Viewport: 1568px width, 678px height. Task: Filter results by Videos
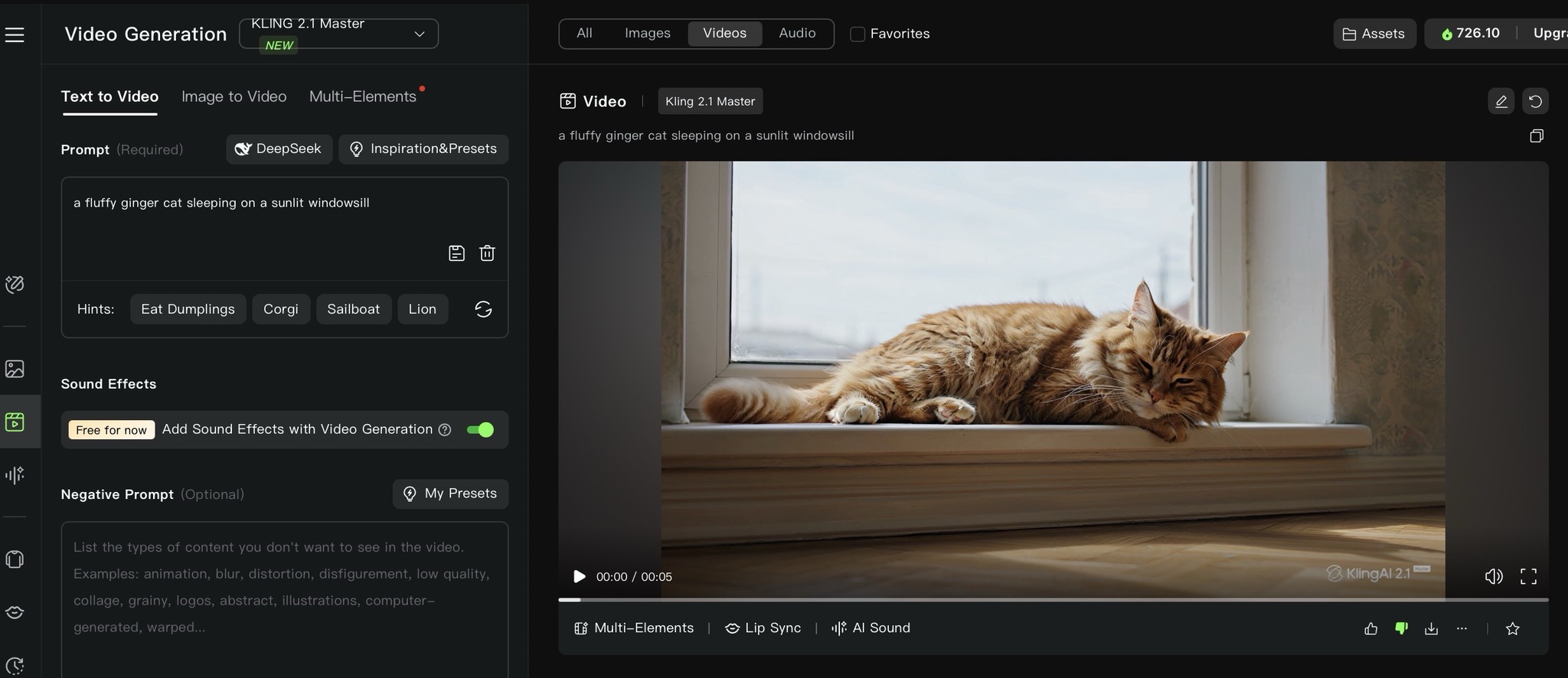724,34
